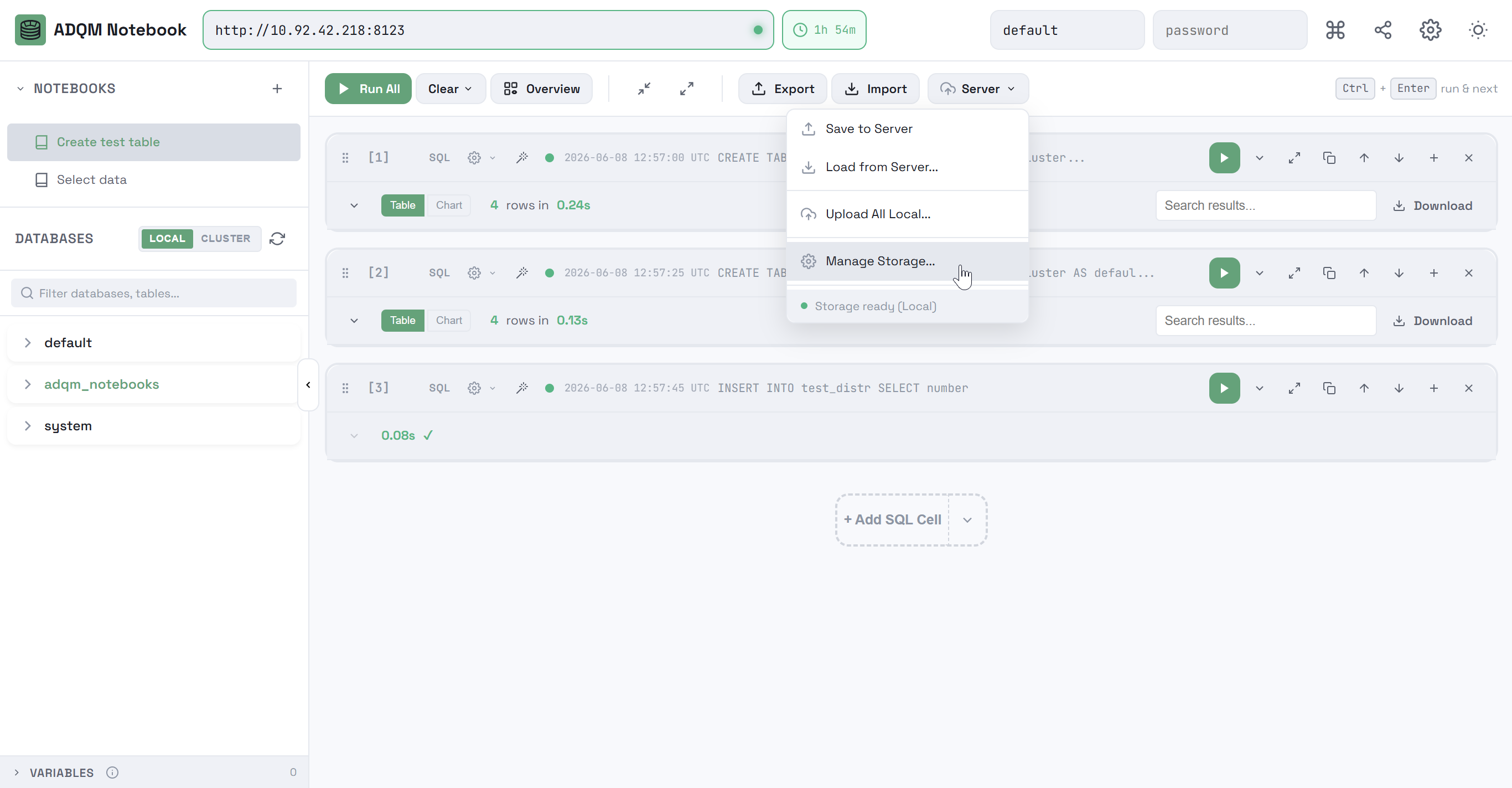The height and width of the screenshot is (788, 1512).
Task: Delete cell [3] with X icon
Action: (1468, 388)
